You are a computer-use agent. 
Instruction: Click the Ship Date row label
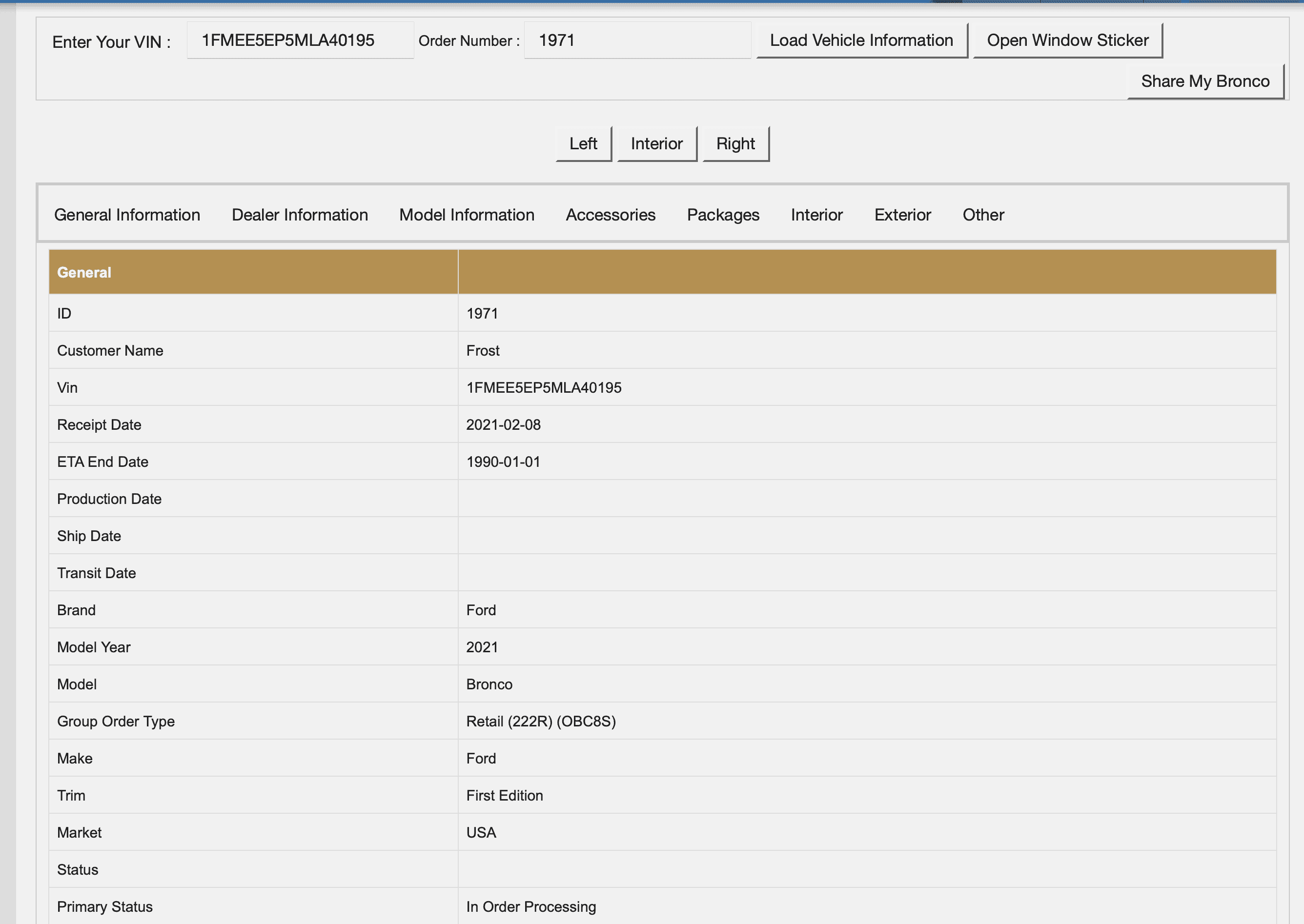tap(89, 536)
